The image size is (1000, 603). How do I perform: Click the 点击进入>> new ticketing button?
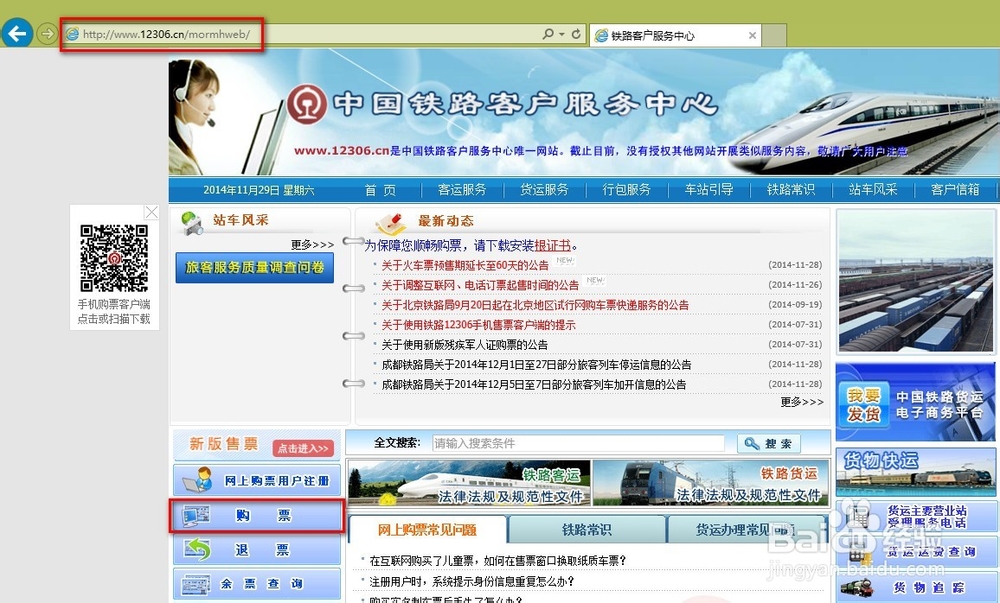[x=302, y=448]
